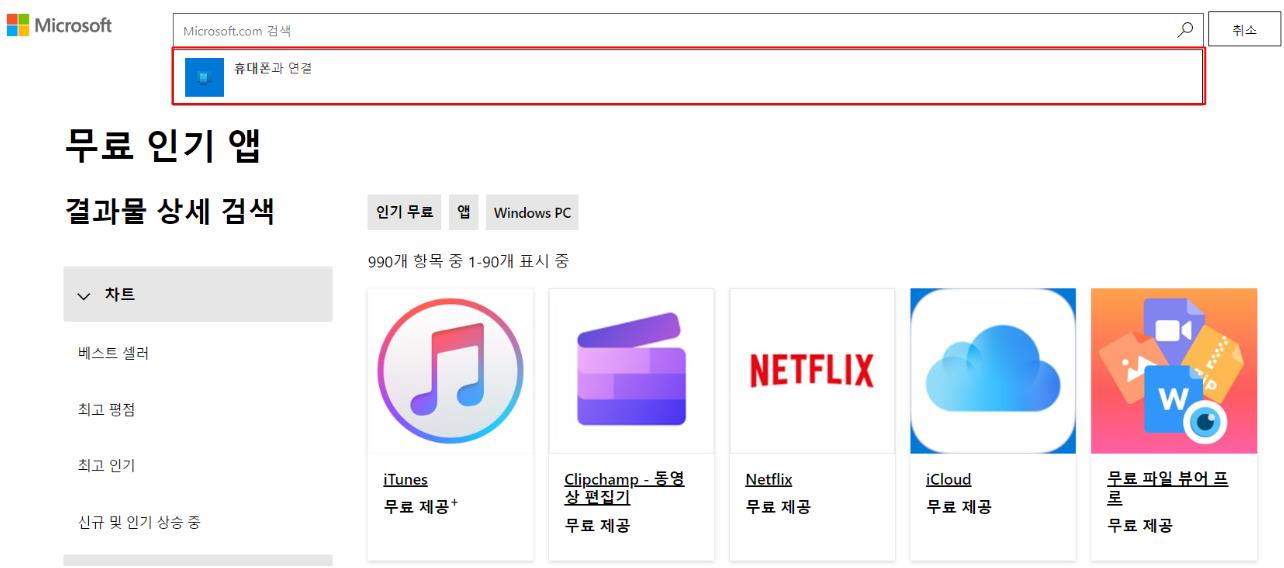Image resolution: width=1284 pixels, height=568 pixels.
Task: Click 무료 제공 under Netflix
Action: [x=778, y=507]
